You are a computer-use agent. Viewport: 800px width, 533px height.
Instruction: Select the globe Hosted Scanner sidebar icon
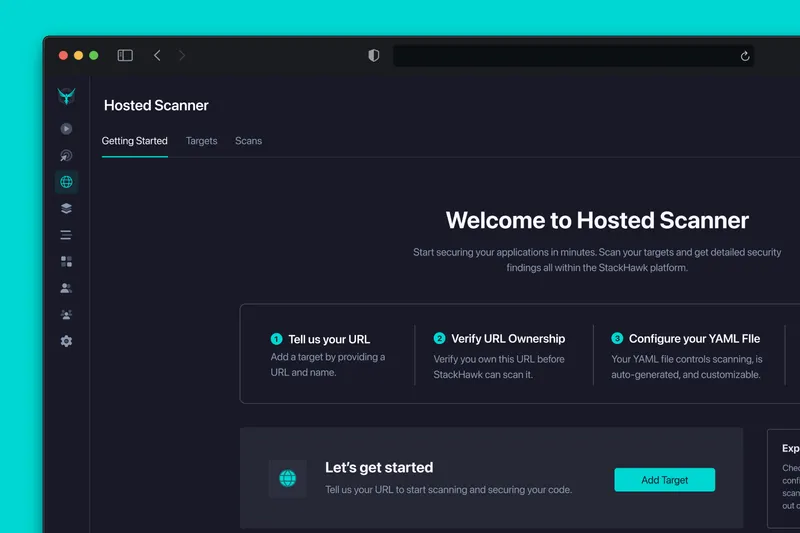pyautogui.click(x=66, y=182)
